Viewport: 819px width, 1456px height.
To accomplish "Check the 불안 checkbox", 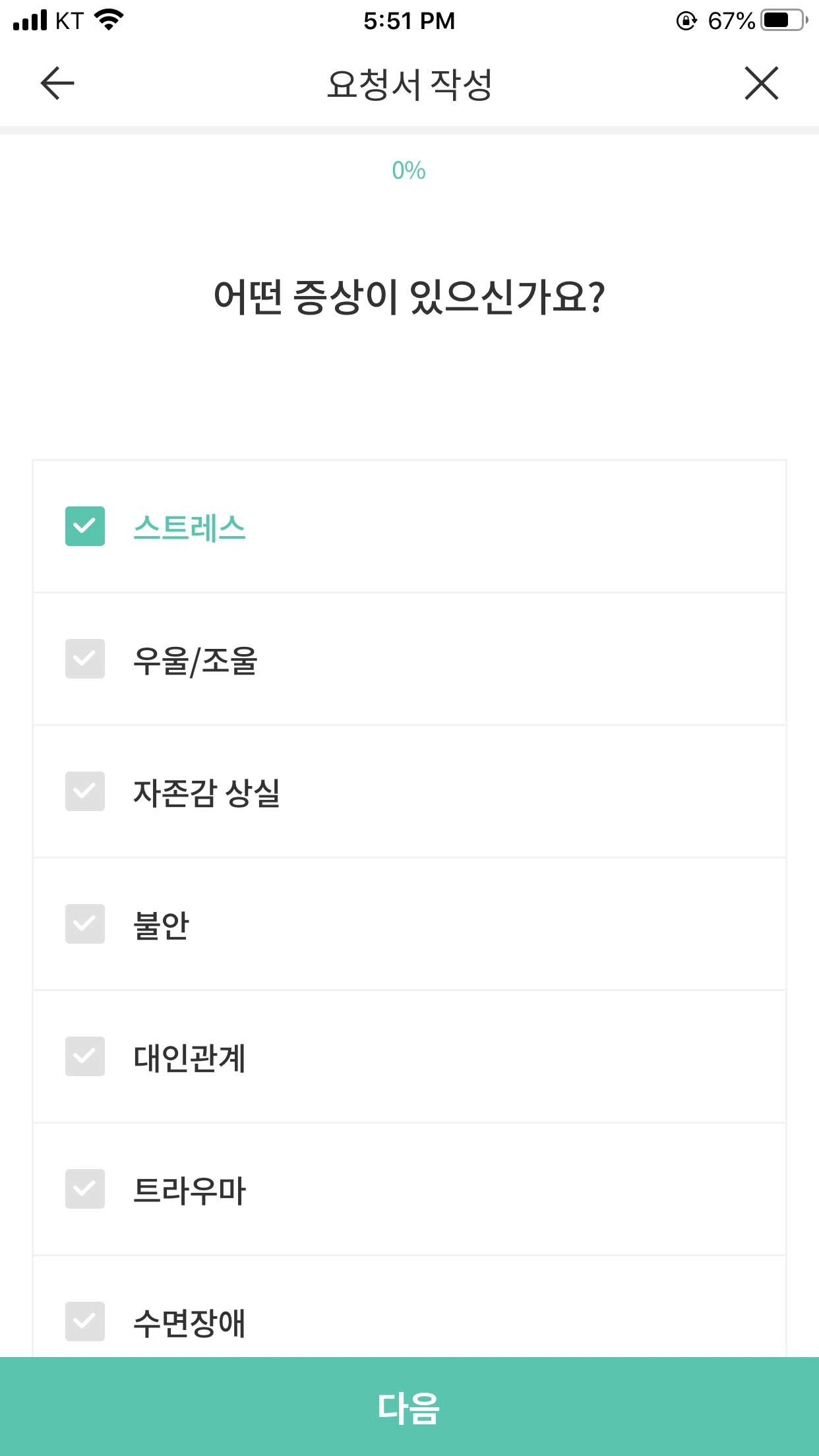I will [x=85, y=924].
